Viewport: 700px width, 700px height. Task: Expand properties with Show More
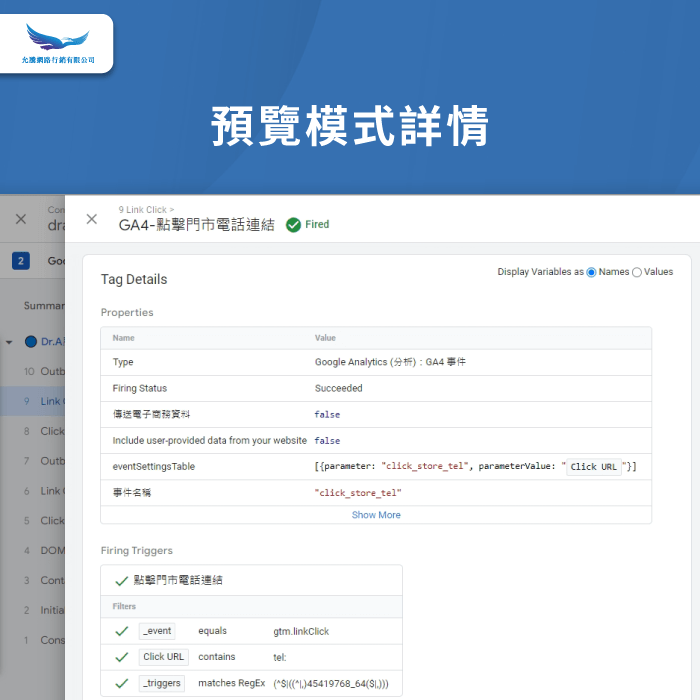[x=376, y=515]
